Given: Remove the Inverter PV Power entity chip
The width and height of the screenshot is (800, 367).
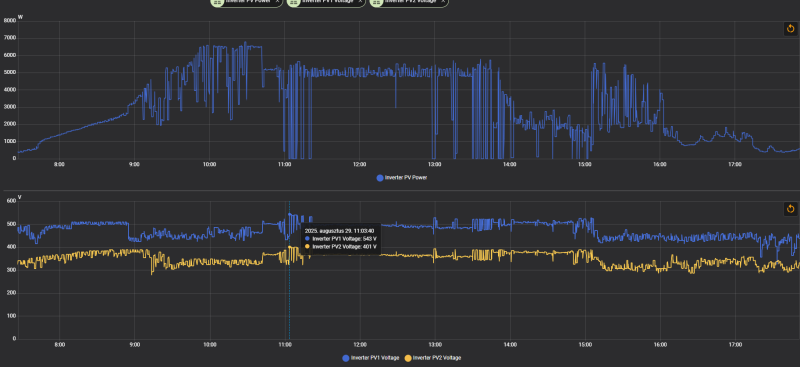Looking at the screenshot, I should (x=277, y=2).
